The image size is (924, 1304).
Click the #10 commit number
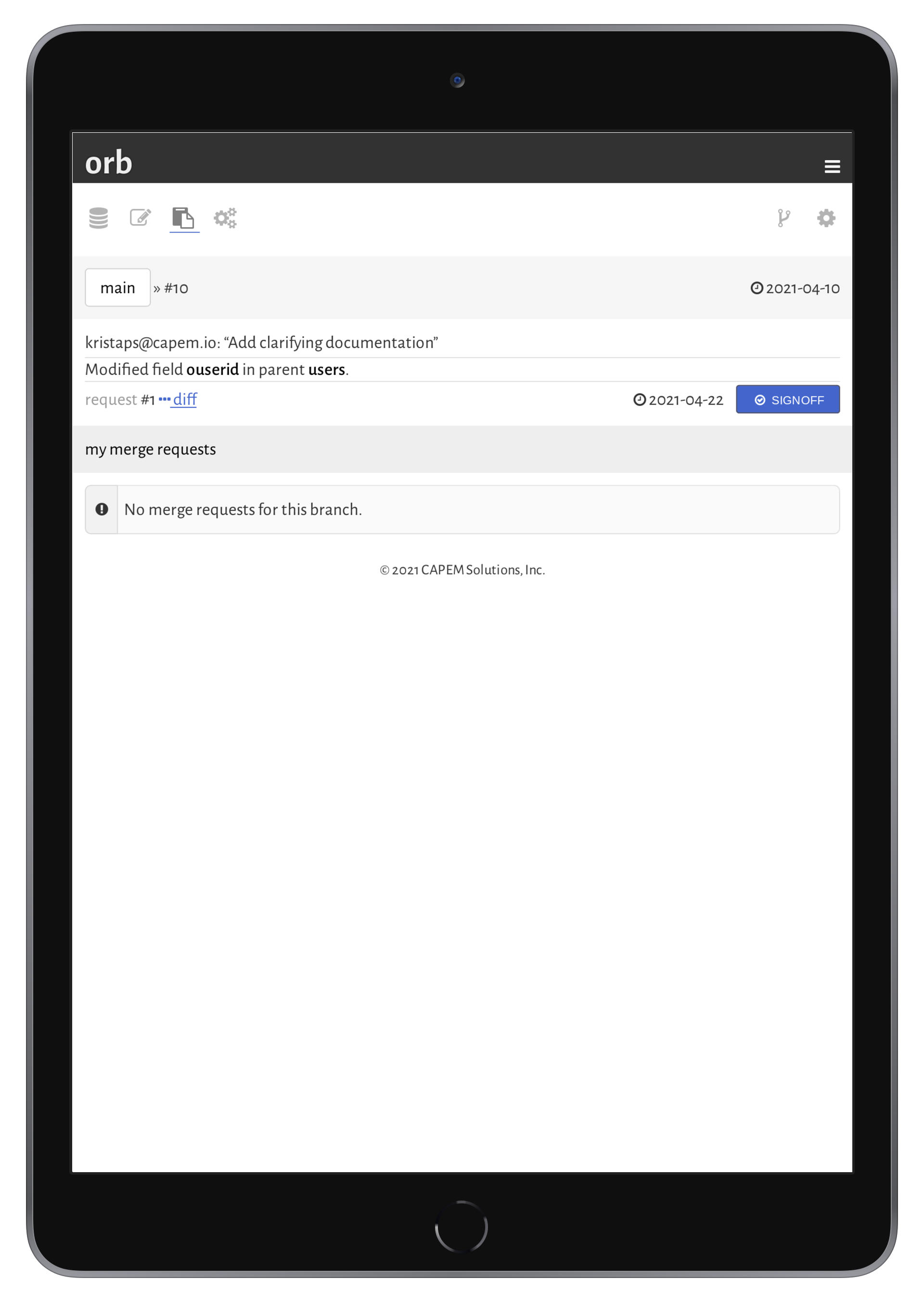tap(176, 288)
